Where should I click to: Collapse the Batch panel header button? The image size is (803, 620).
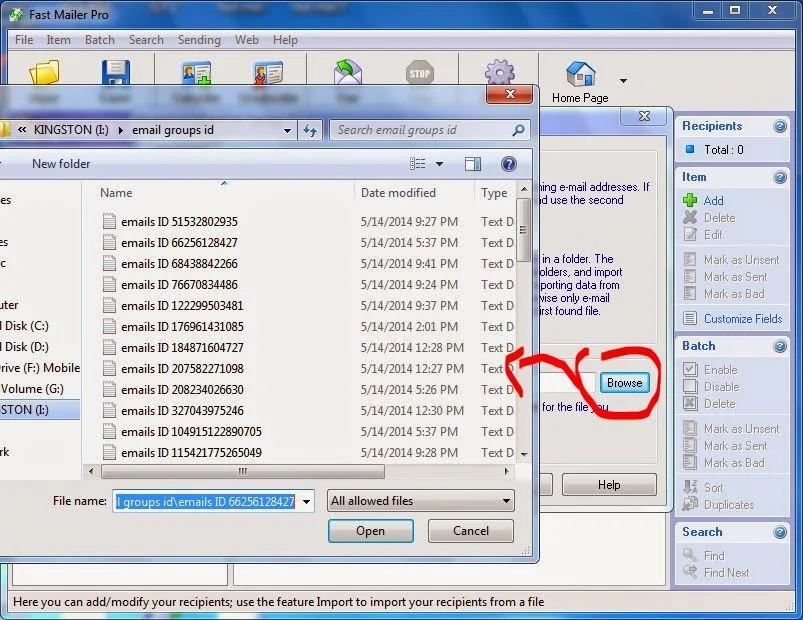[x=779, y=347]
